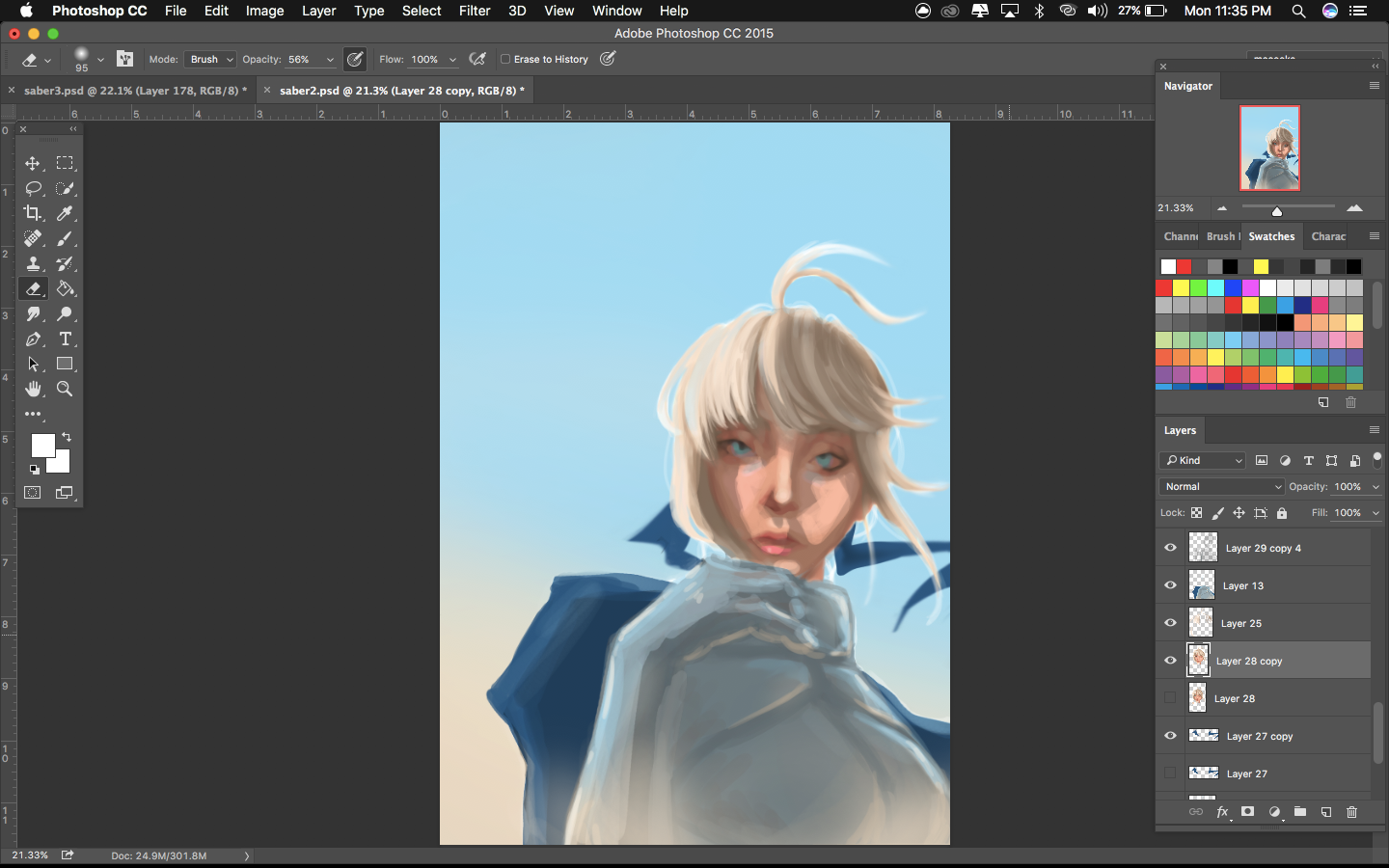
Task: Lock all on the selected layer
Action: click(x=1282, y=513)
